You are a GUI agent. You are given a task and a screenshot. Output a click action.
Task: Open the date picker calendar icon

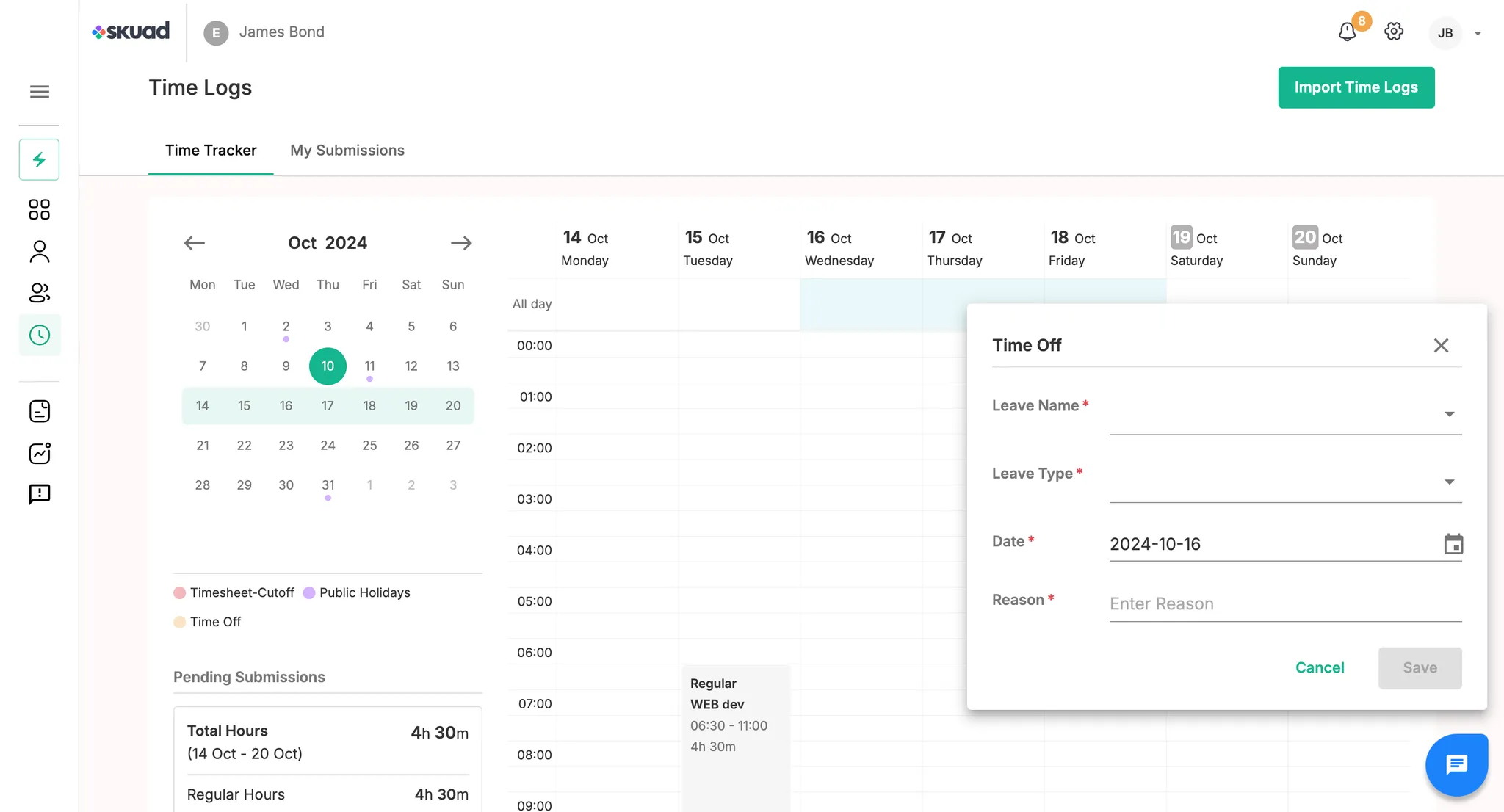click(x=1453, y=544)
